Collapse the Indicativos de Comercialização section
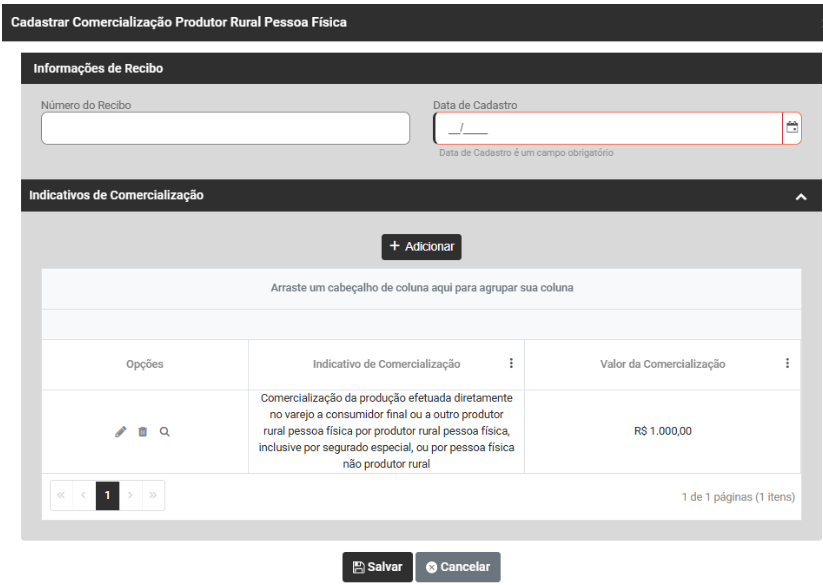 (x=801, y=197)
